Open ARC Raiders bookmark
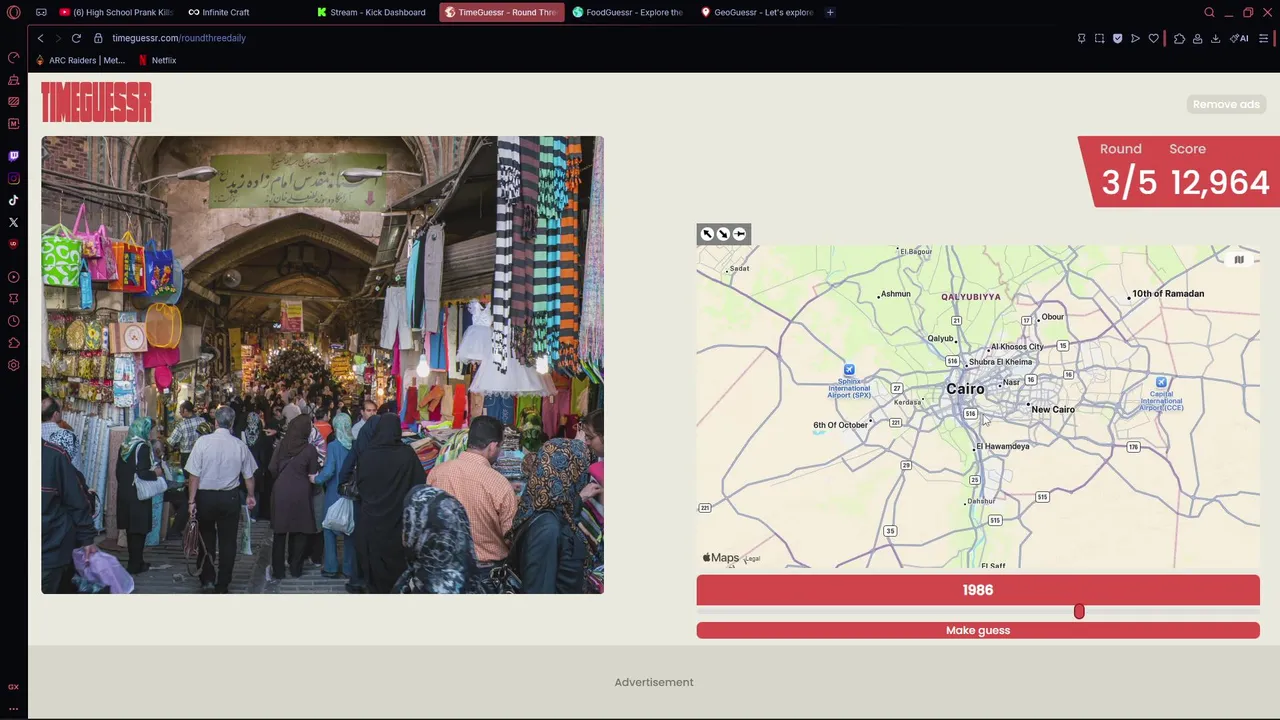The image size is (1280, 720). [x=80, y=60]
